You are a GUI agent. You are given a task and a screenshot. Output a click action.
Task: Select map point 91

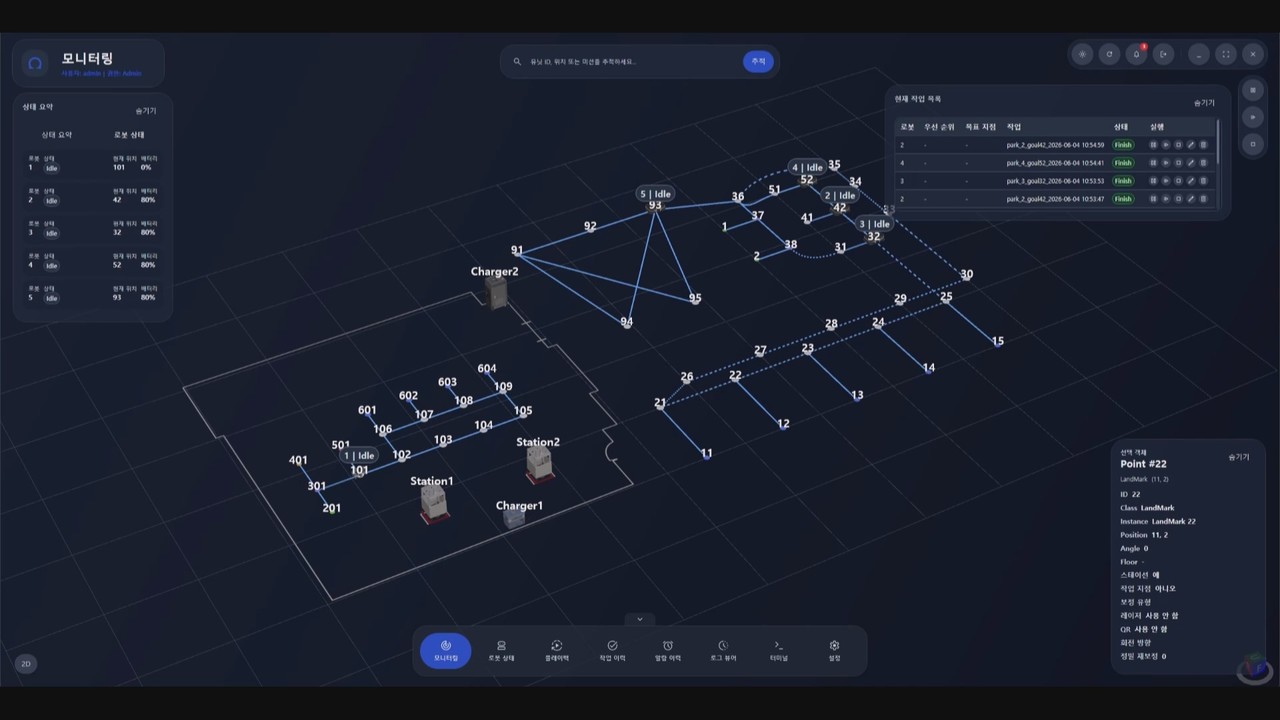[x=517, y=250]
